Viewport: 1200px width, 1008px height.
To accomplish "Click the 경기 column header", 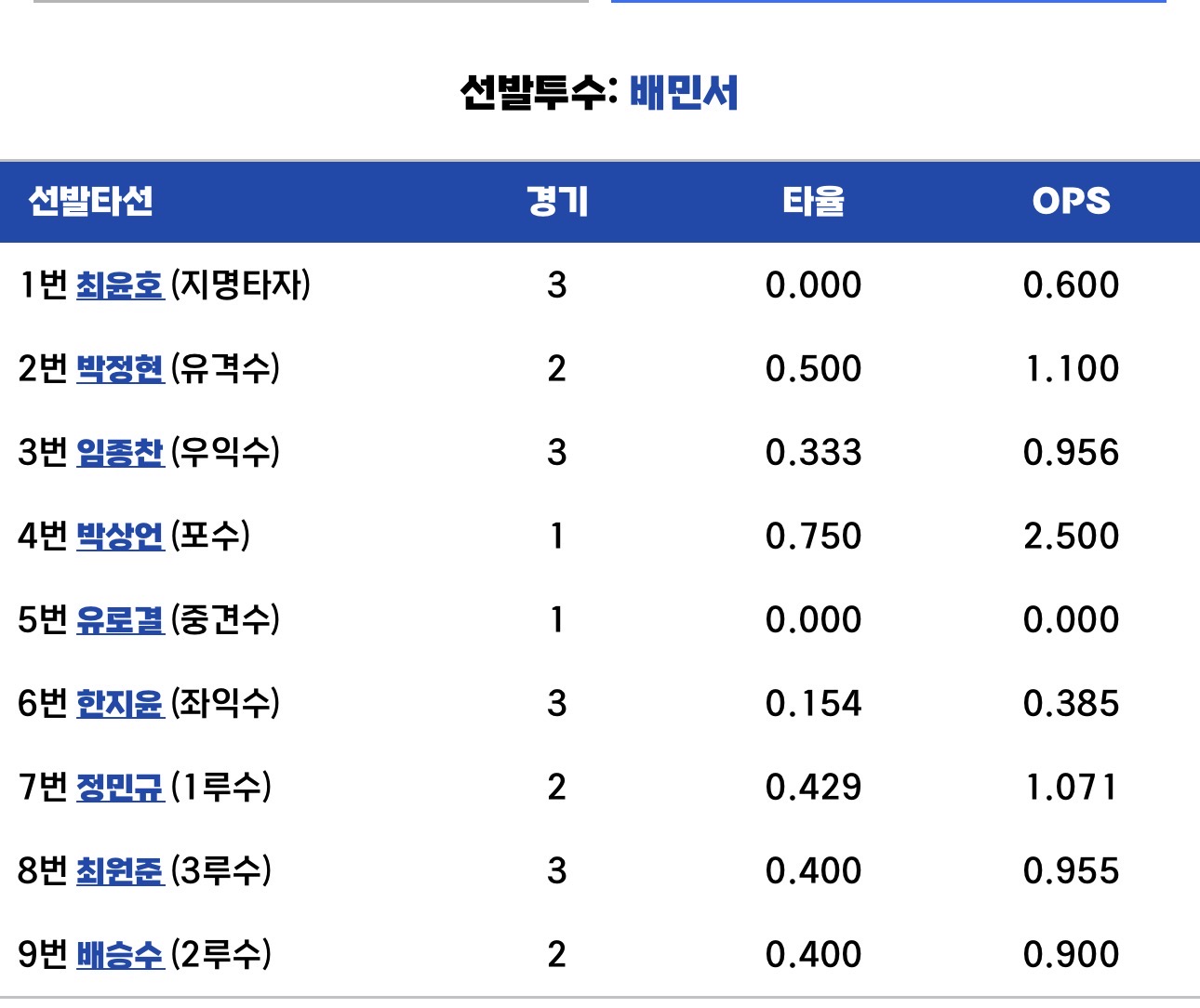I will coord(556,201).
